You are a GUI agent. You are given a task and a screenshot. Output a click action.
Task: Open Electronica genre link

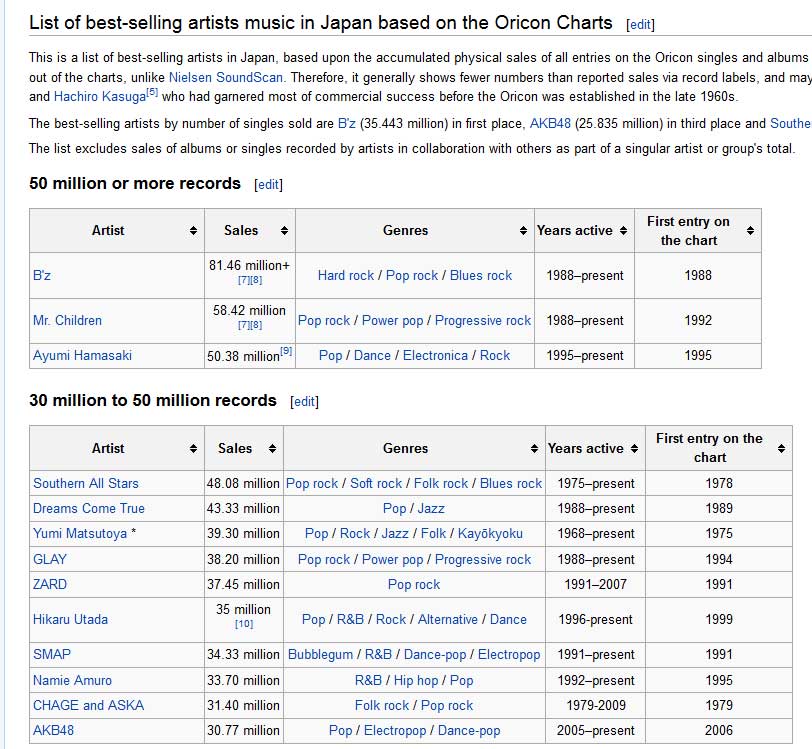pos(435,355)
